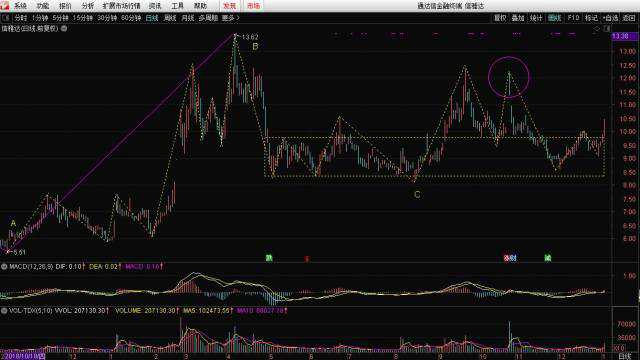Toggle the 叠加 overlay button
This screenshot has width=640, height=360.
click(x=518, y=18)
